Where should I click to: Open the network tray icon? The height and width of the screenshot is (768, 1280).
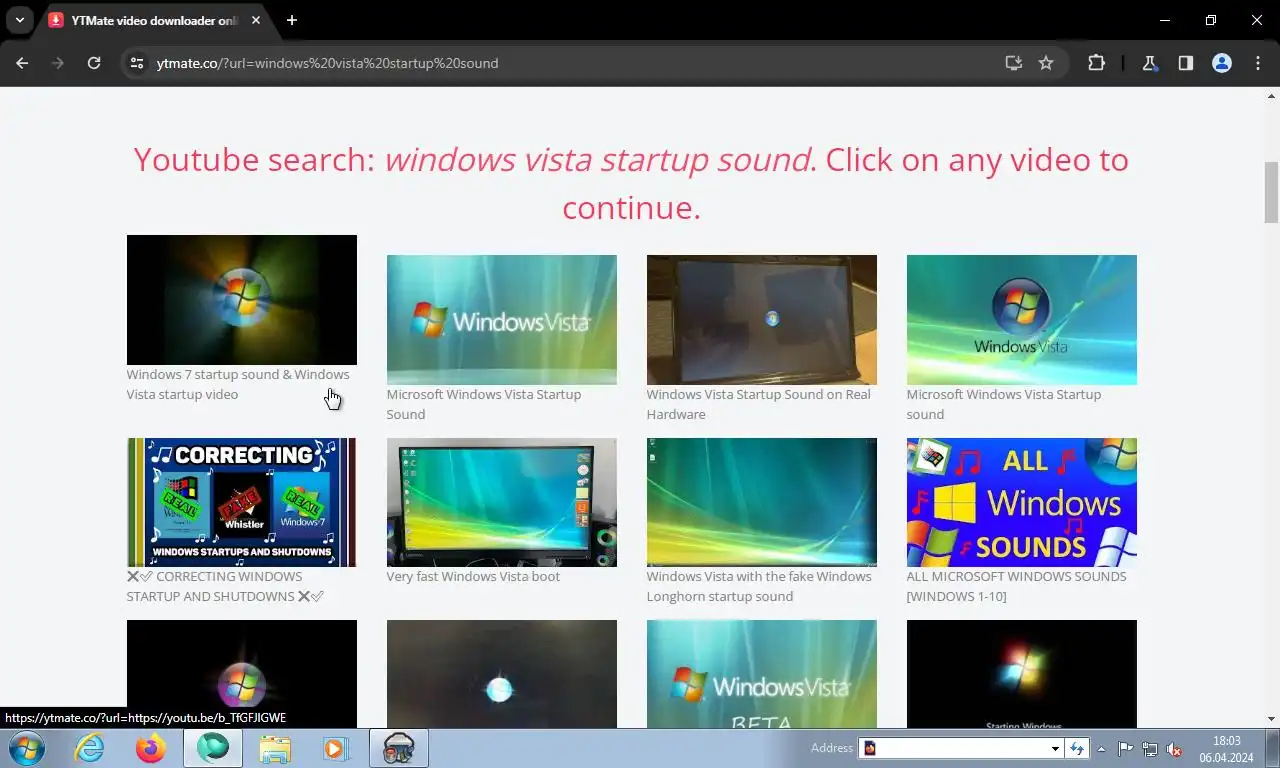tap(1151, 748)
